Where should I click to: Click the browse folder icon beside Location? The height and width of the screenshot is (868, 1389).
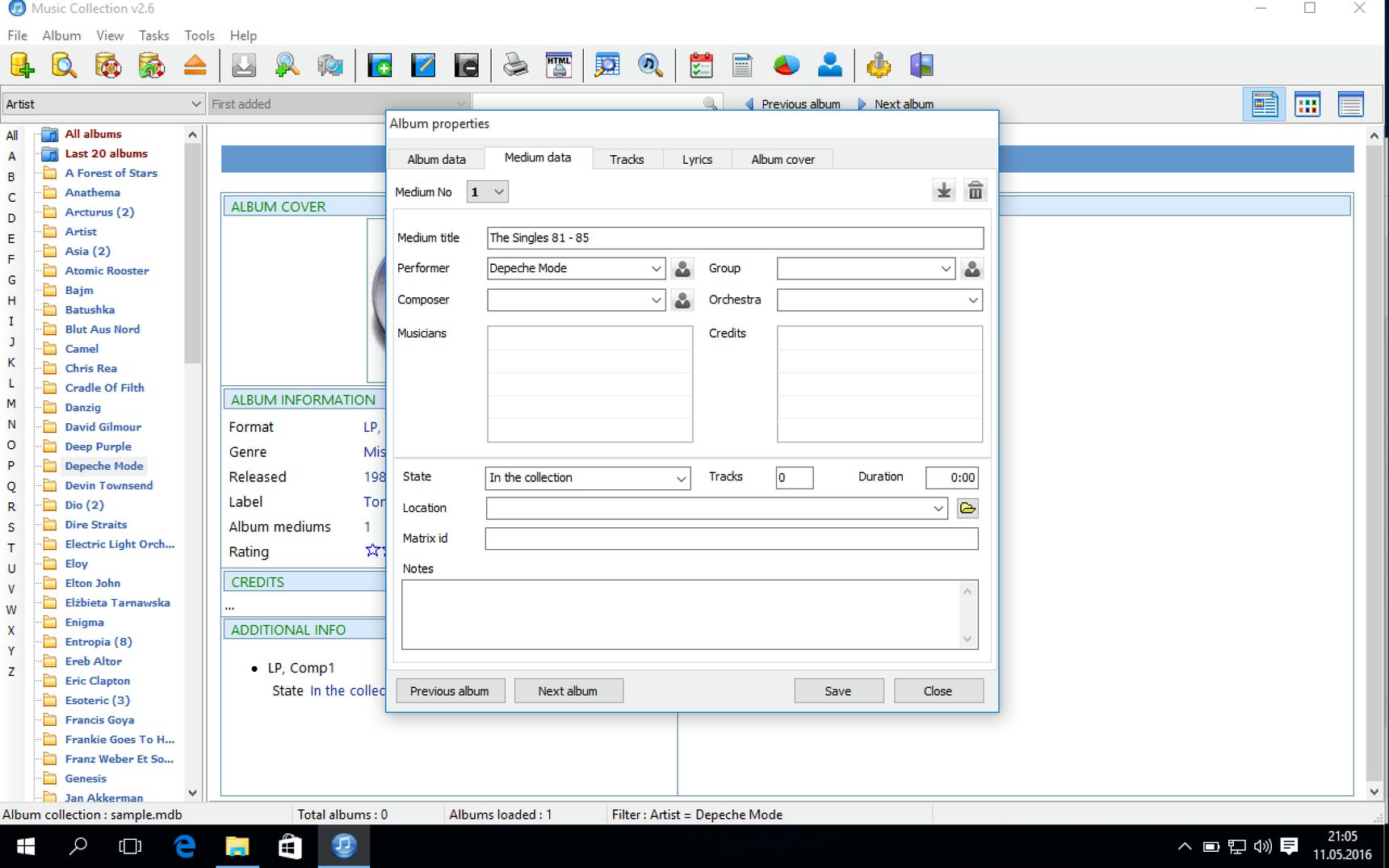967,509
